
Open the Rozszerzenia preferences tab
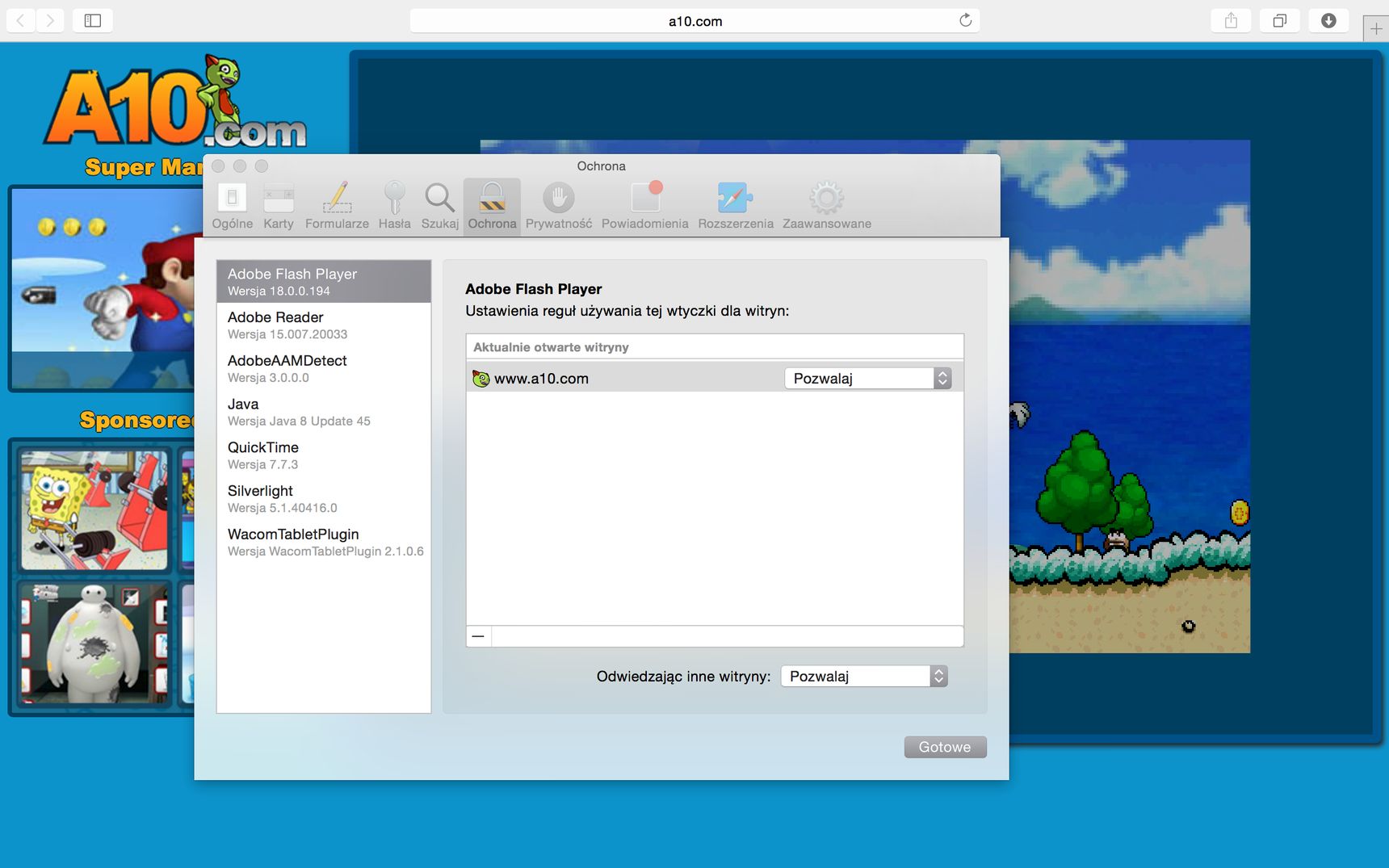pos(735,206)
